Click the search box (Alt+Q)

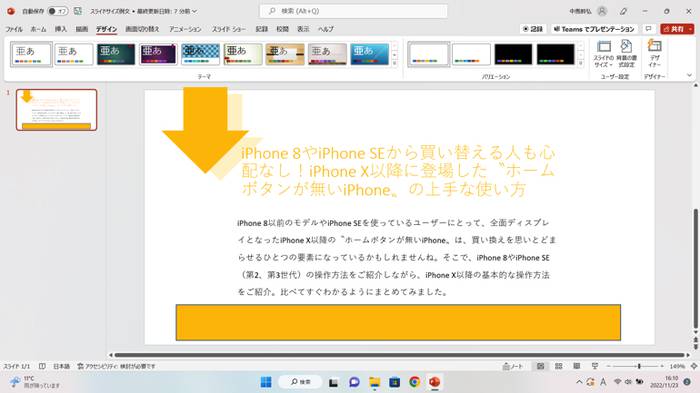coord(354,11)
